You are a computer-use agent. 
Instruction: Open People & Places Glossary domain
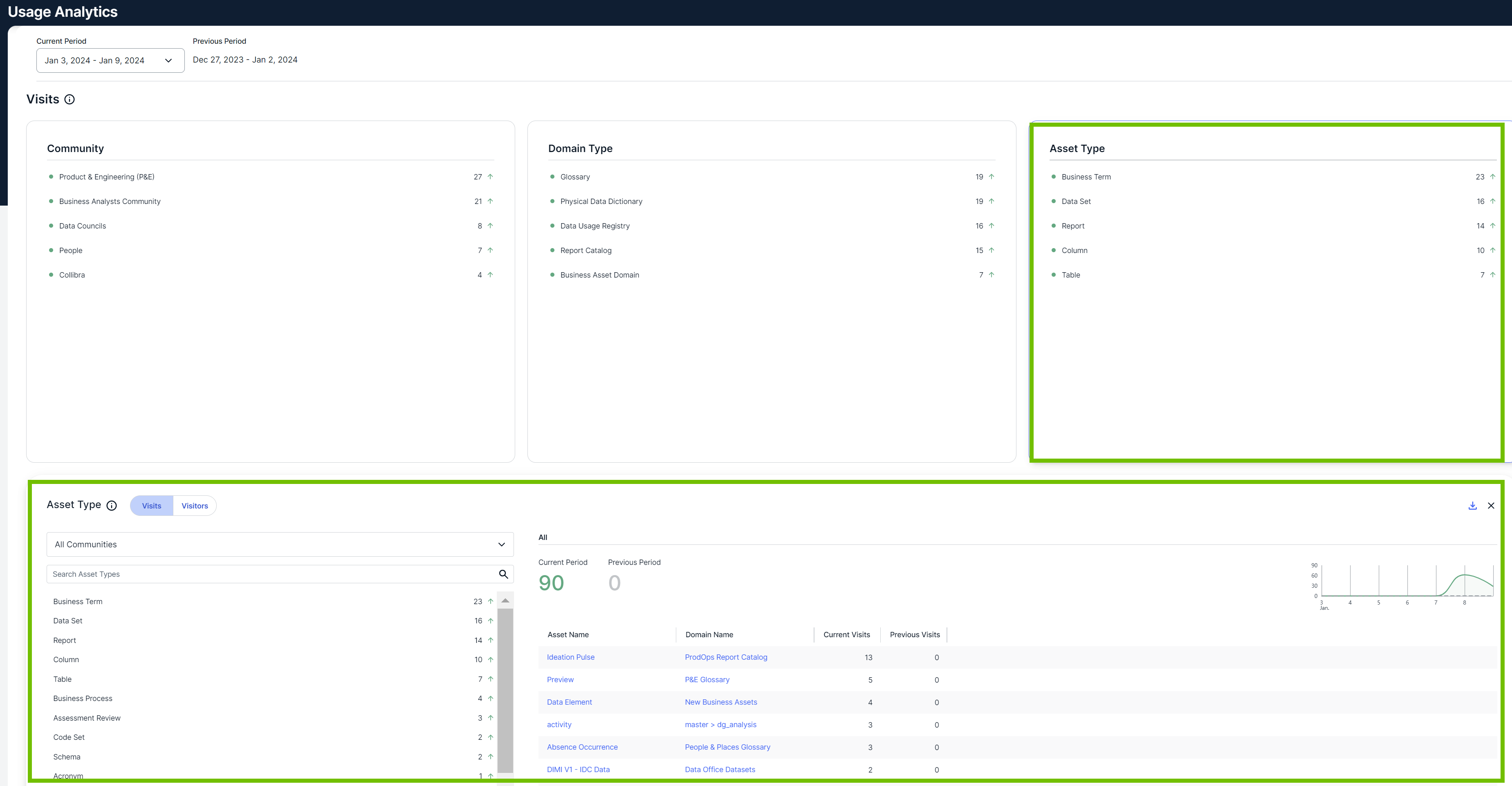point(727,747)
